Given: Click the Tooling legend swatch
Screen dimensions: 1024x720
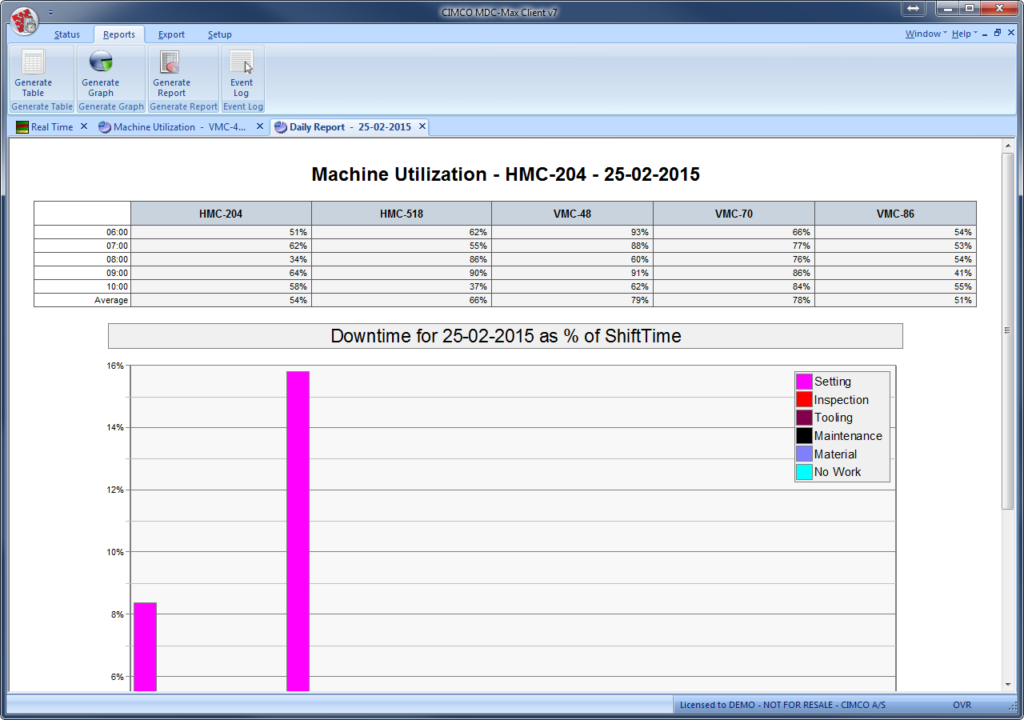Looking at the screenshot, I should tap(804, 417).
